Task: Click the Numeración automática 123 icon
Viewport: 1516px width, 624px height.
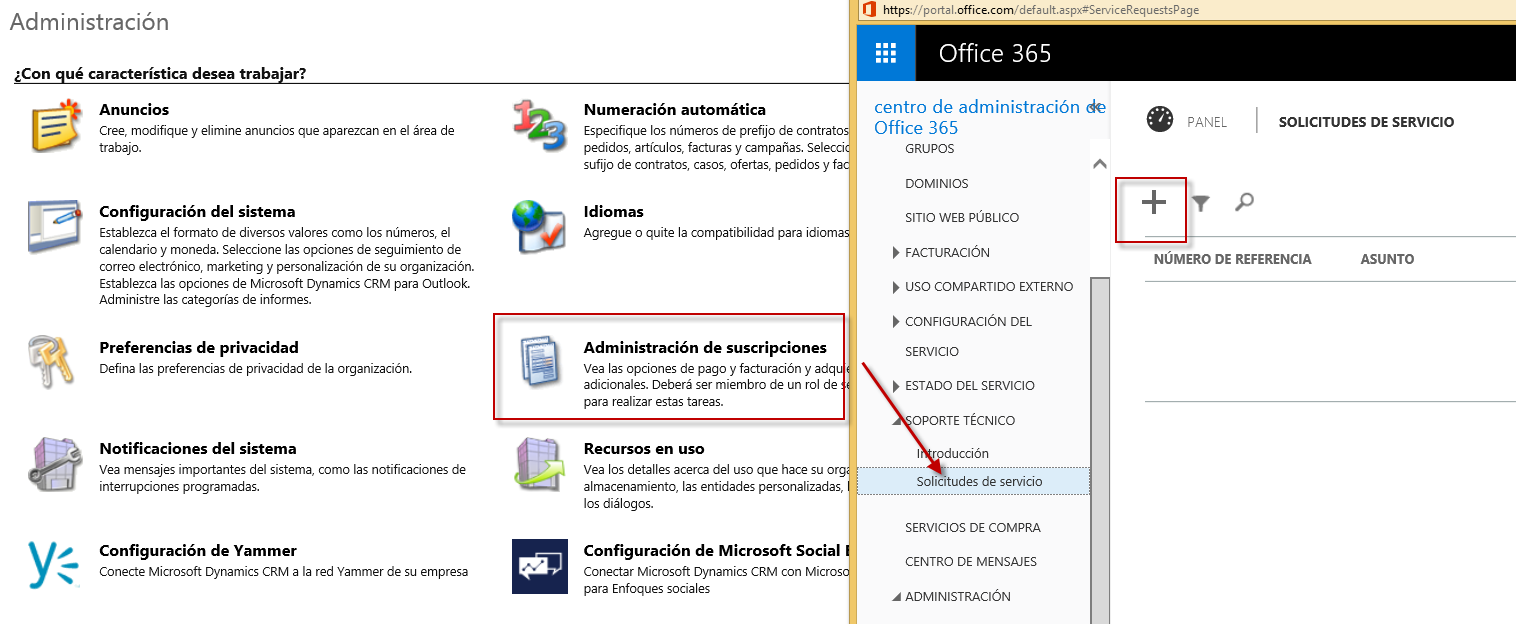Action: (539, 125)
